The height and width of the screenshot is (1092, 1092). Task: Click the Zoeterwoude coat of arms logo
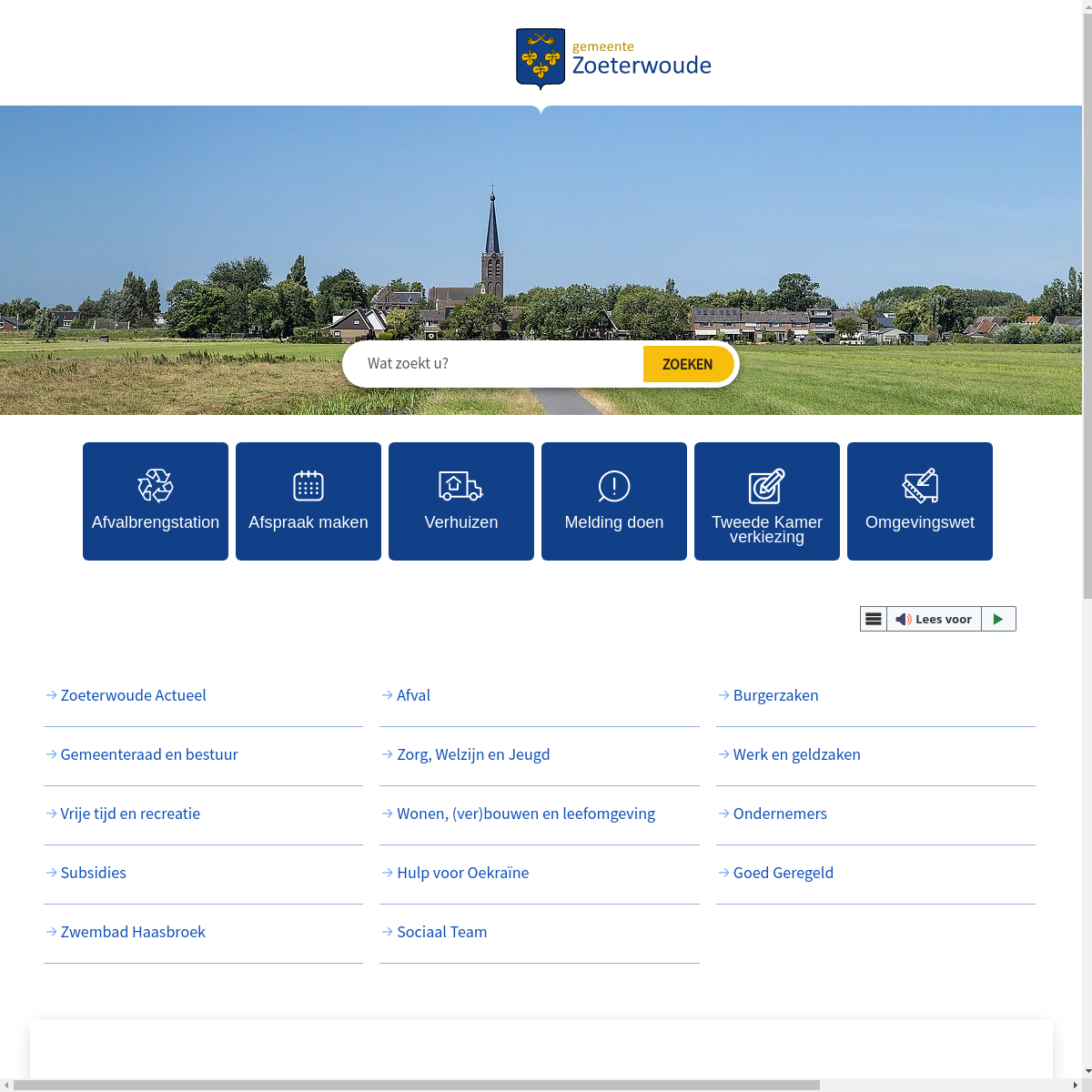click(x=541, y=58)
